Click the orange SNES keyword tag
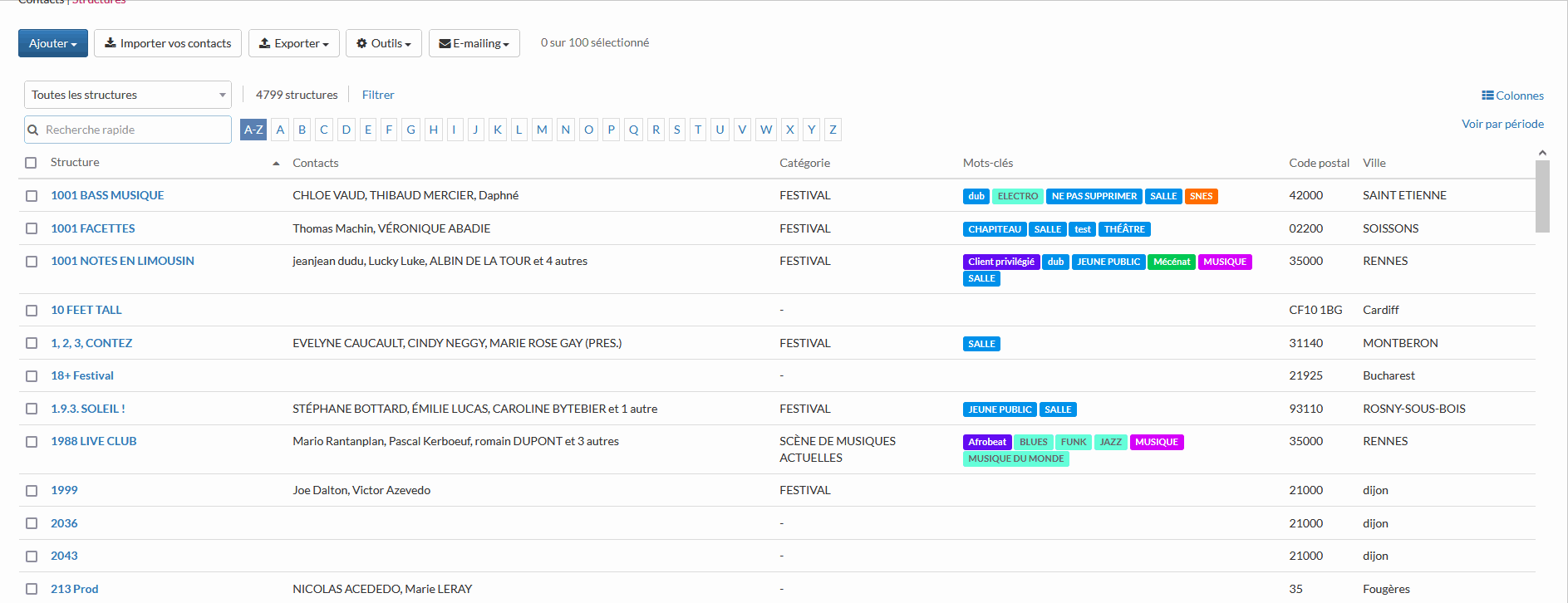Viewport: 1568px width, 603px height. coord(1201,197)
